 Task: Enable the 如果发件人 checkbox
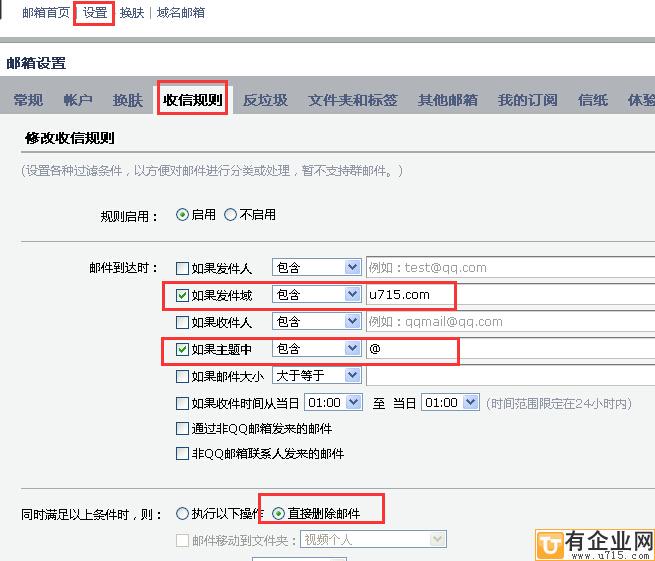(182, 268)
